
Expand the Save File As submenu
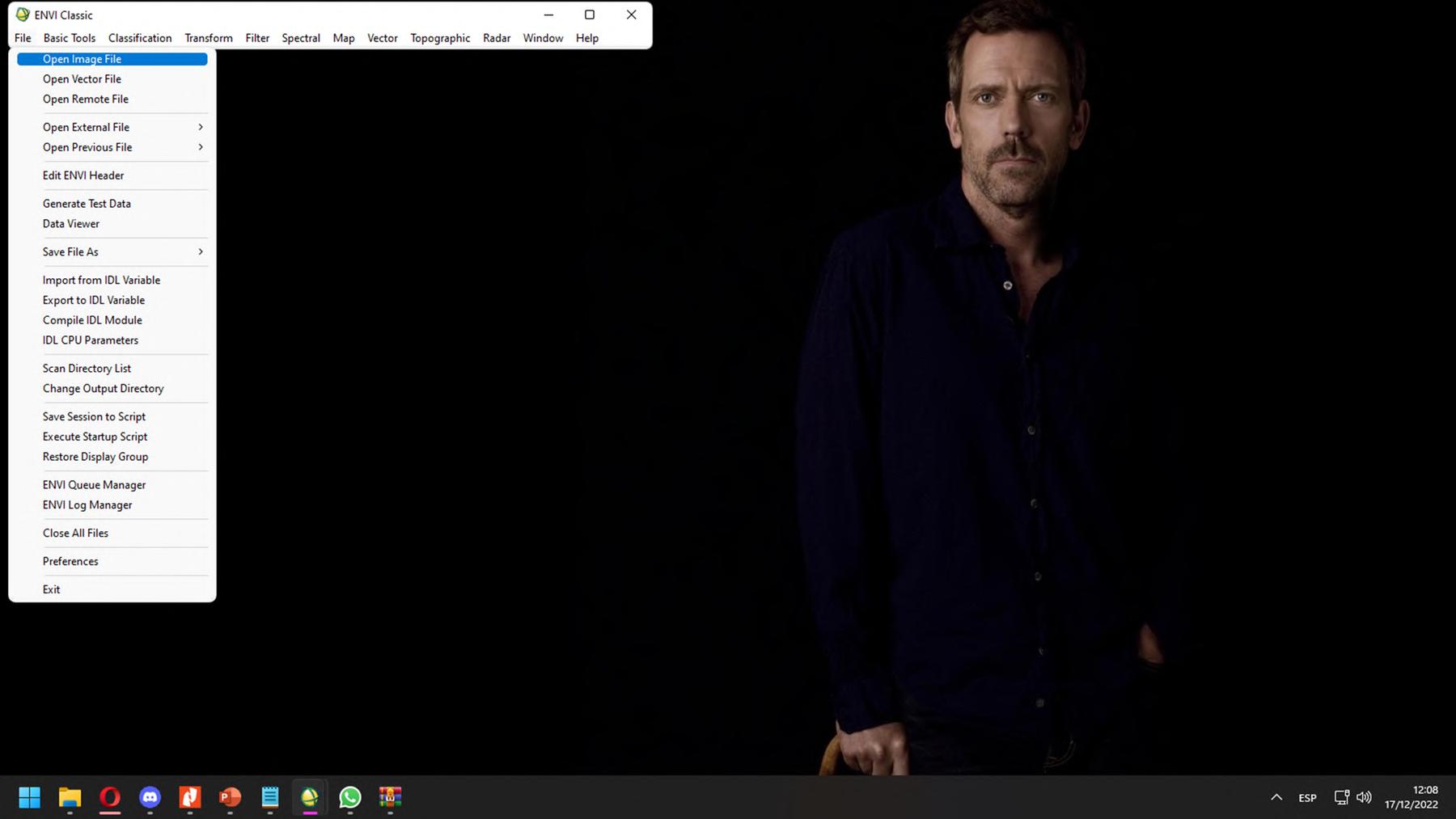pyautogui.click(x=112, y=252)
